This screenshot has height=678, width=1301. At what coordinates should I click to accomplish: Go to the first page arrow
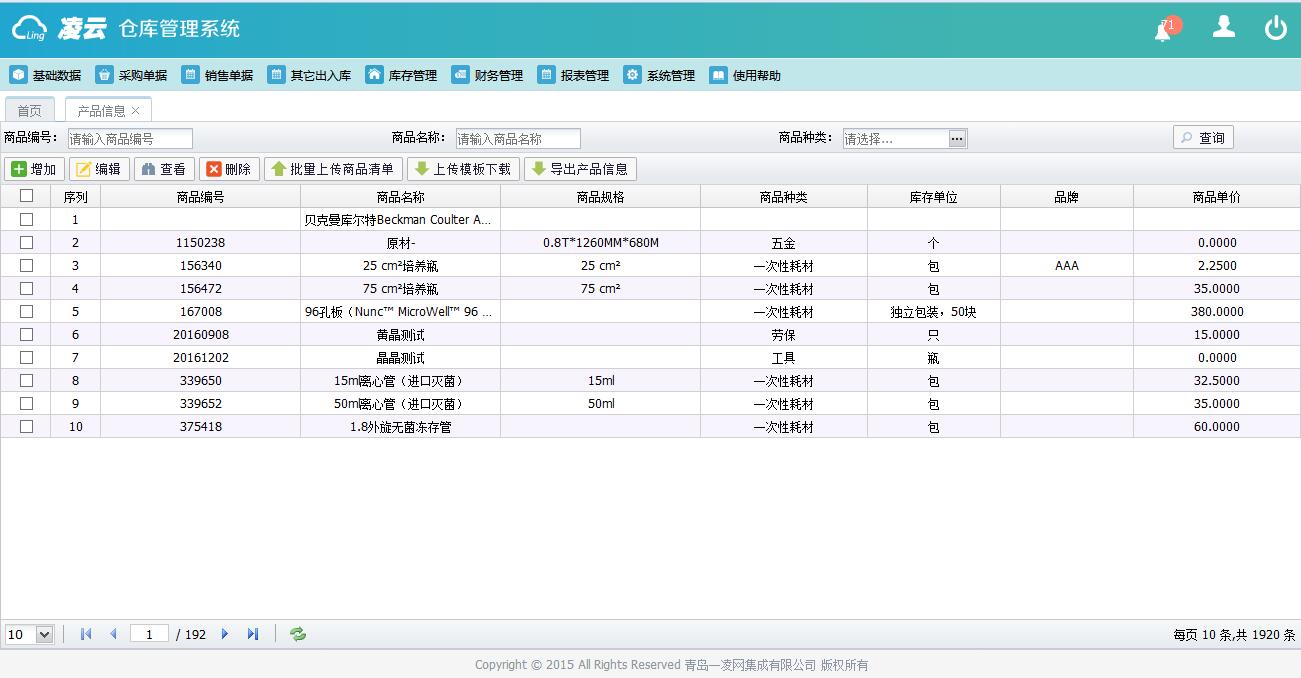click(86, 634)
